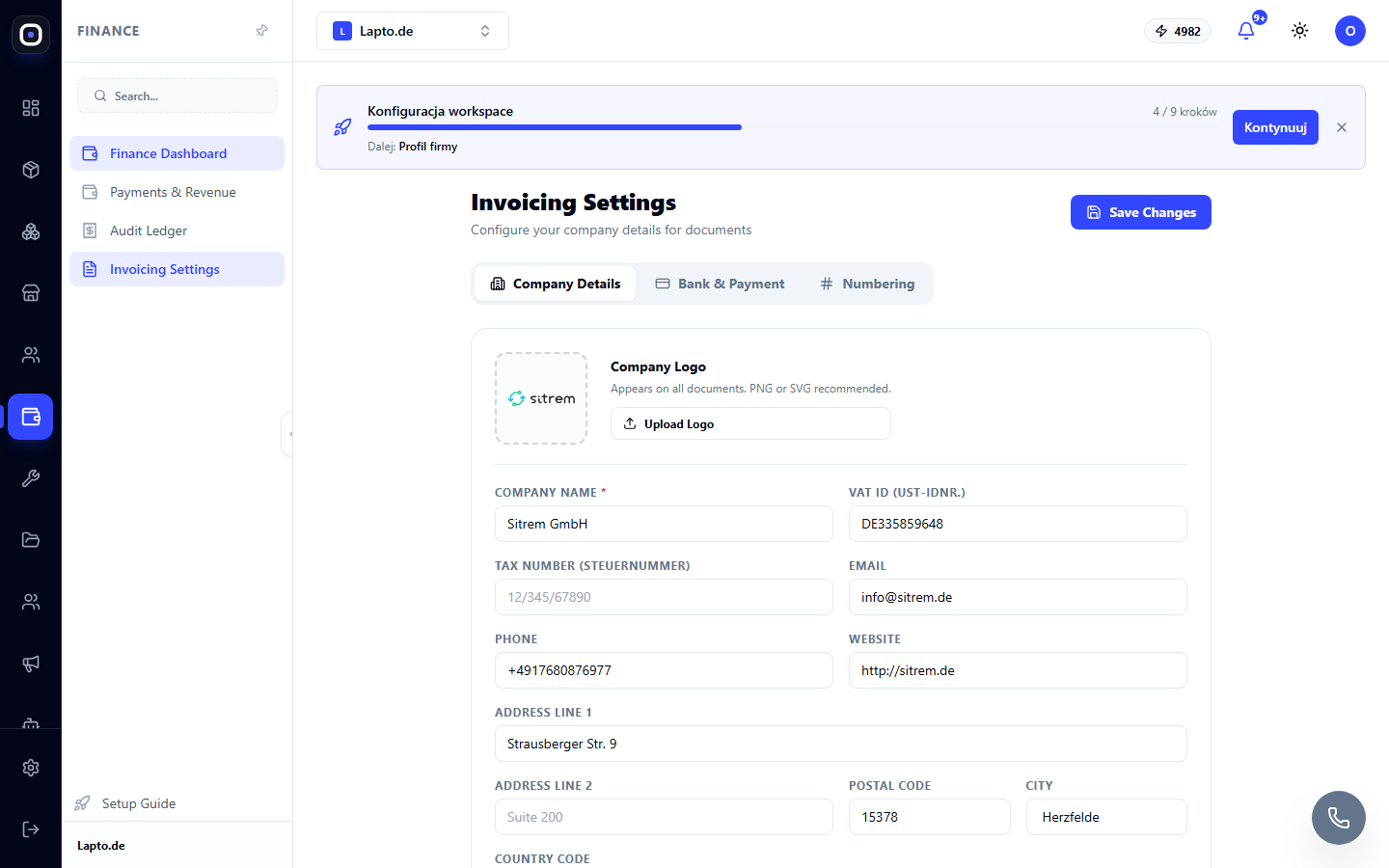1389x868 pixels.
Task: Open the team users icon below folder icon
Action: tap(31, 602)
